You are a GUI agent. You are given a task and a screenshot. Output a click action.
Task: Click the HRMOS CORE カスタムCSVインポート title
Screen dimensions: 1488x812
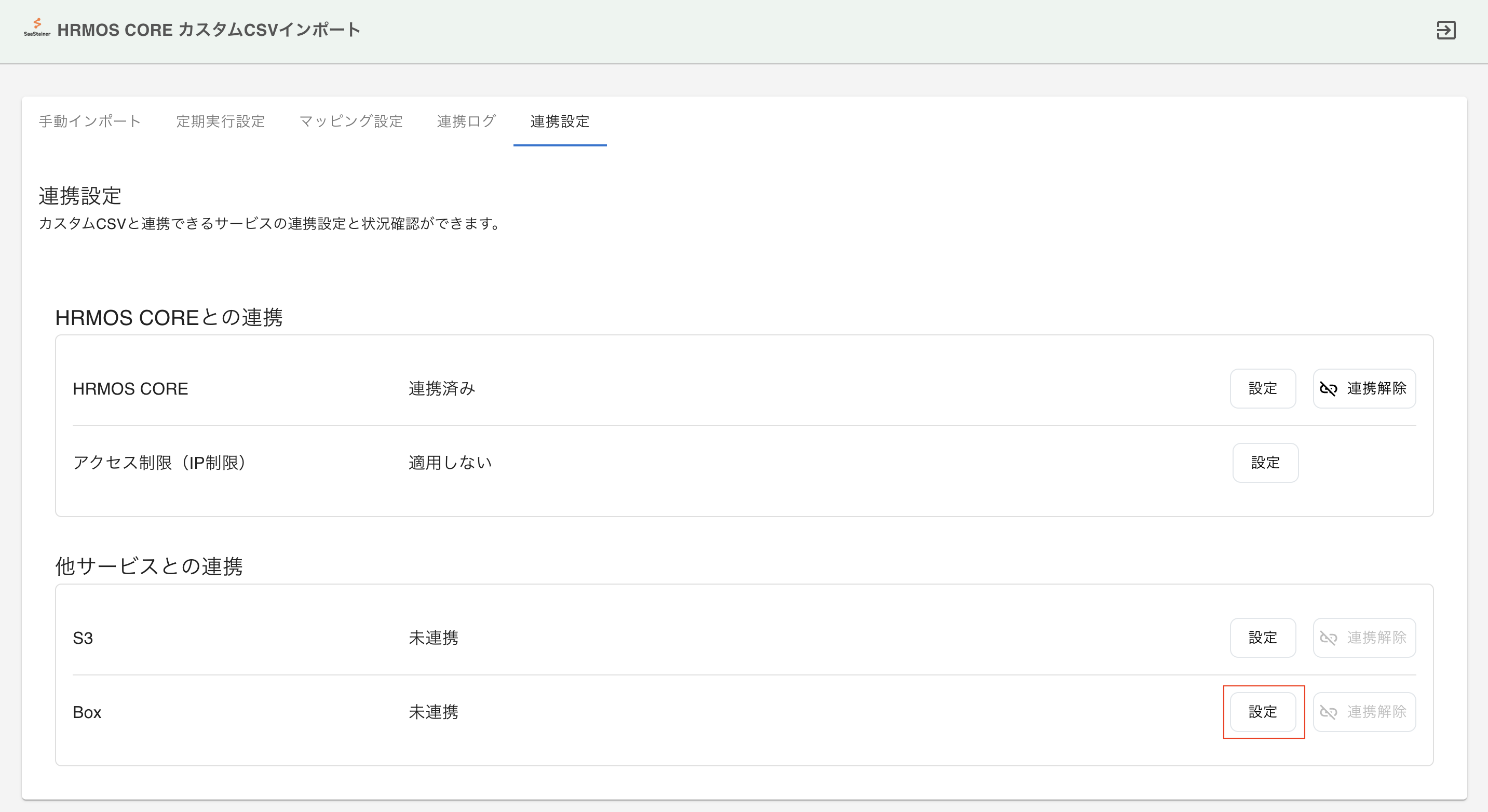209,30
